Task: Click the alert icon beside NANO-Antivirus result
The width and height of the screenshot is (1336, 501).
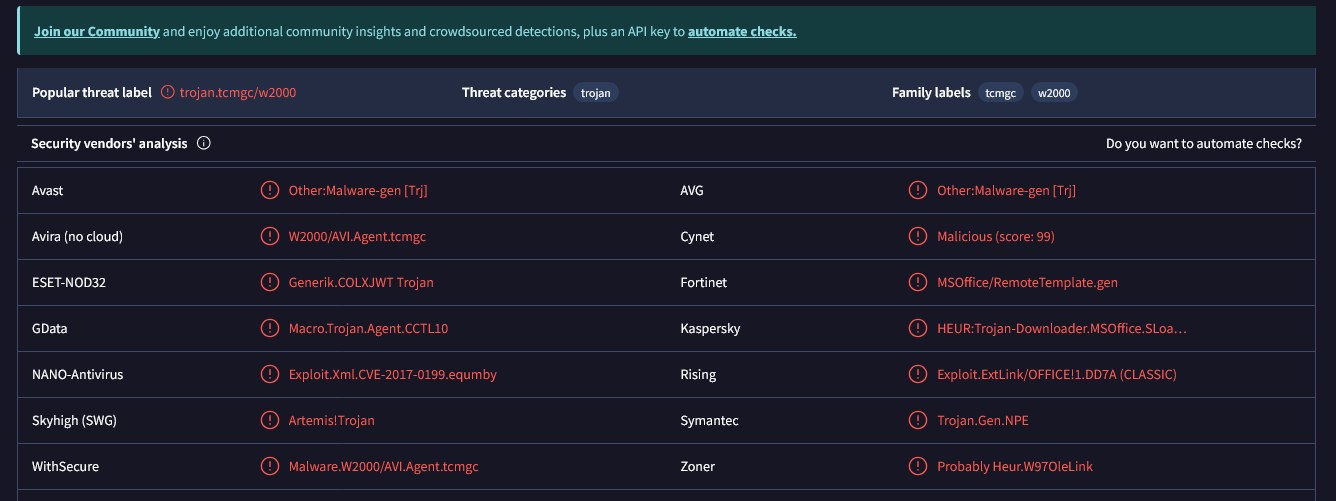Action: point(270,374)
